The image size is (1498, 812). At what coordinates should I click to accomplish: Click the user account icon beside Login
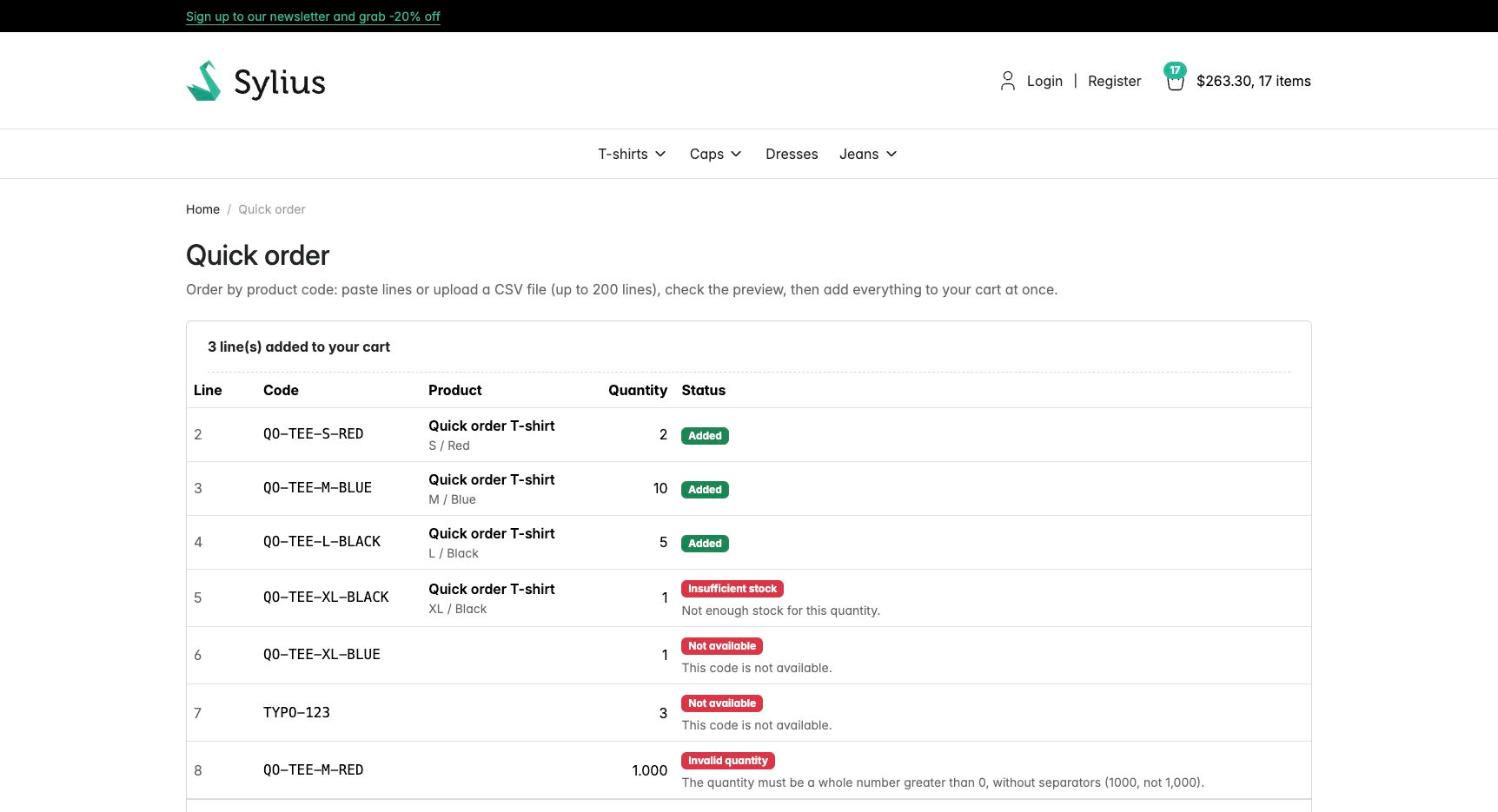[x=1008, y=81]
